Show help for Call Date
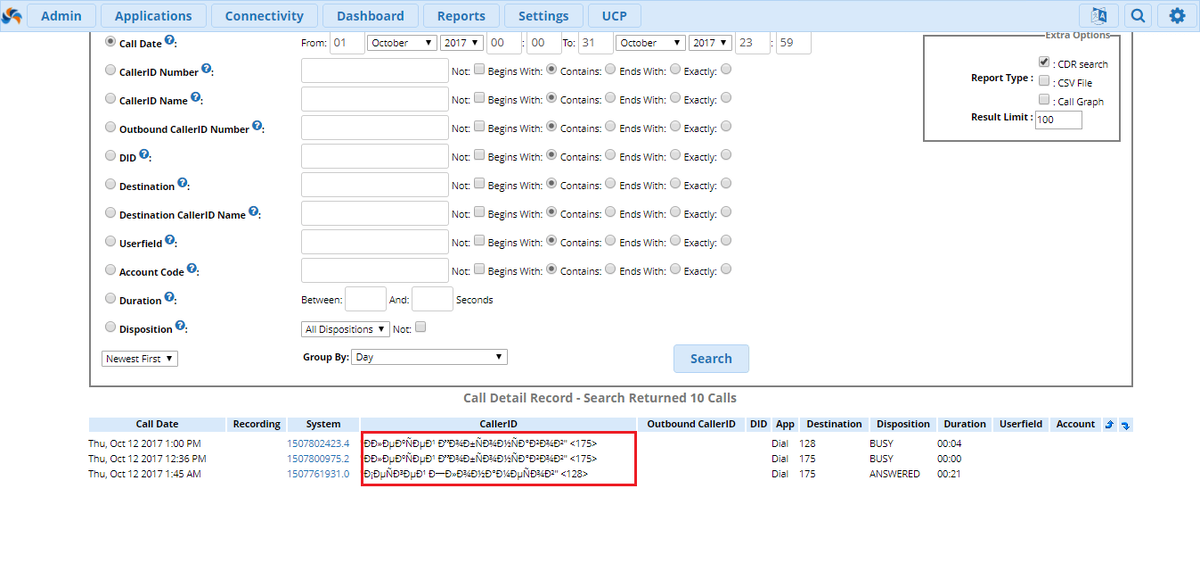 pos(170,41)
